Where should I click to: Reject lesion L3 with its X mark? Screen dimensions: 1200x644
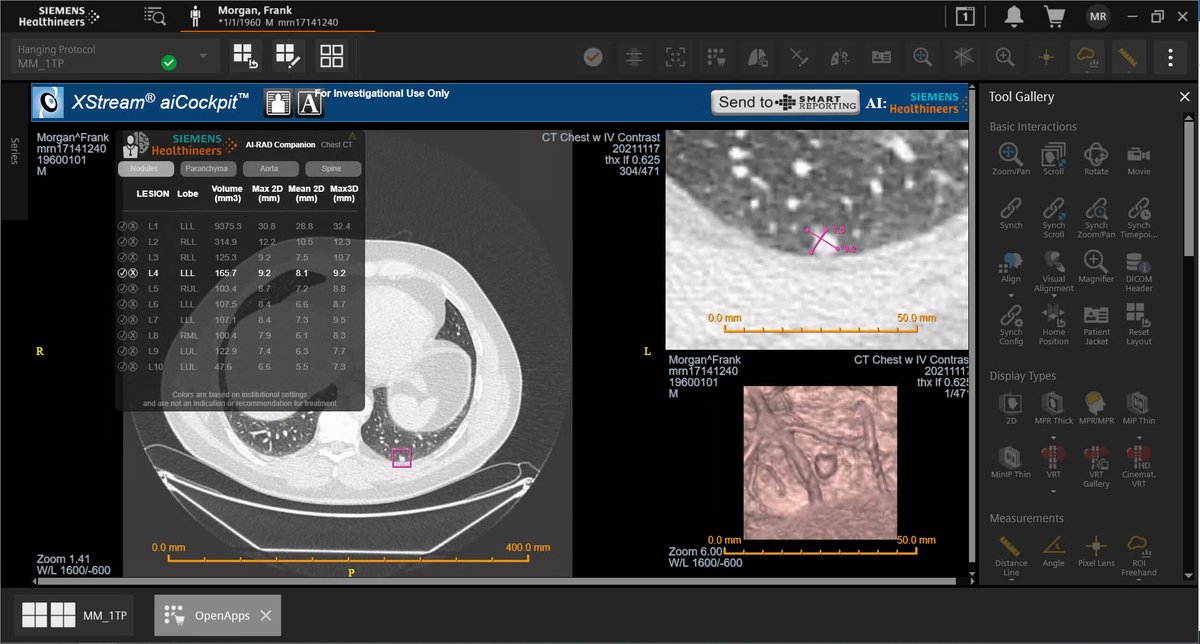point(133,257)
